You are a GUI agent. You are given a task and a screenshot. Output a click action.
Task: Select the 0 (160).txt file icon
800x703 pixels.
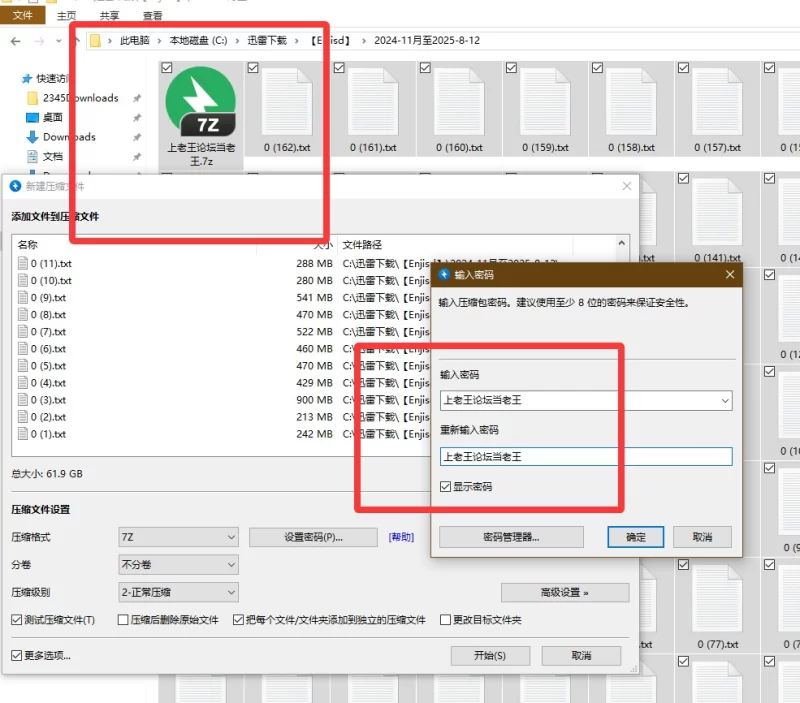[459, 102]
